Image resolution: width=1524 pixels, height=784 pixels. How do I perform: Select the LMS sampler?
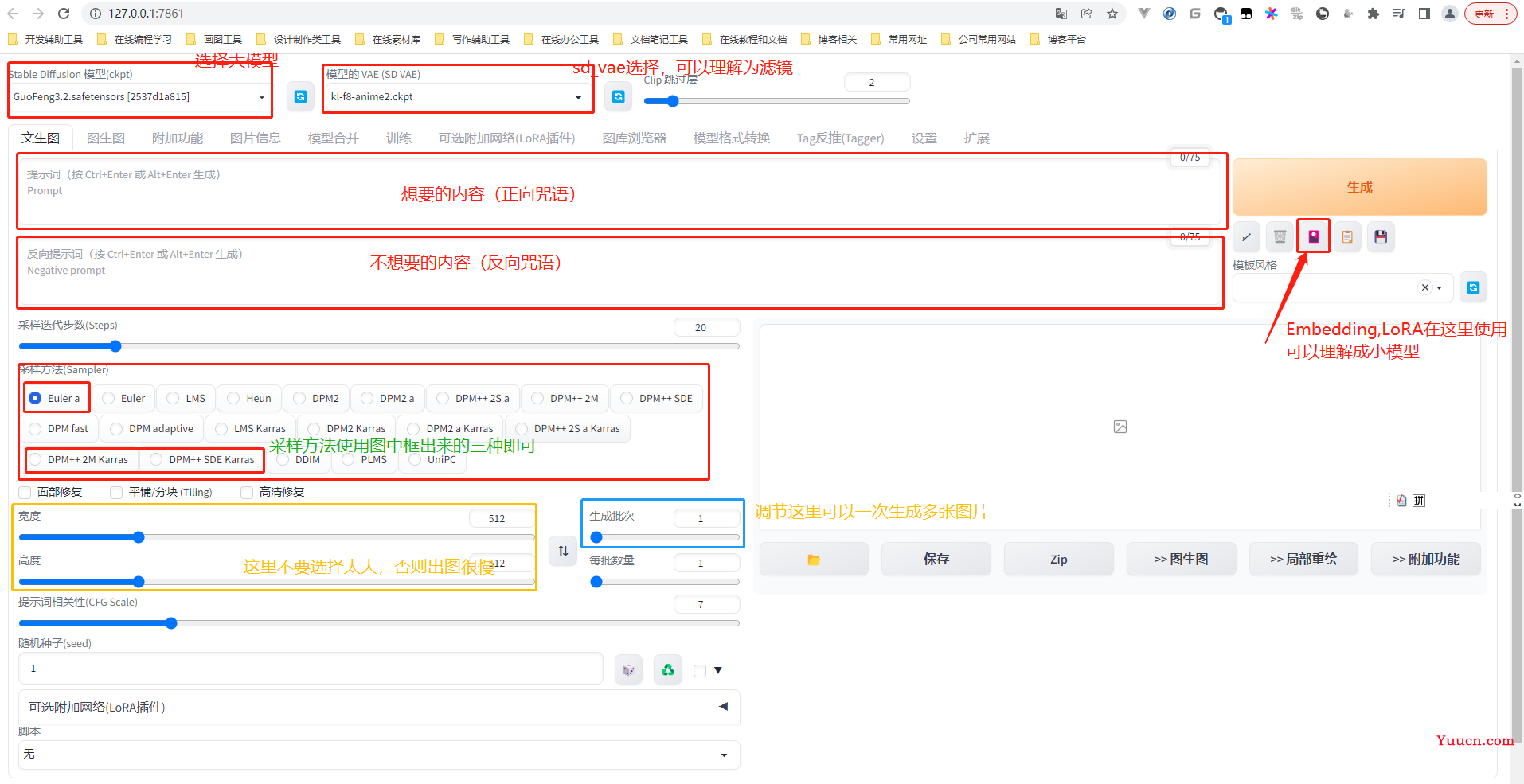[x=186, y=398]
